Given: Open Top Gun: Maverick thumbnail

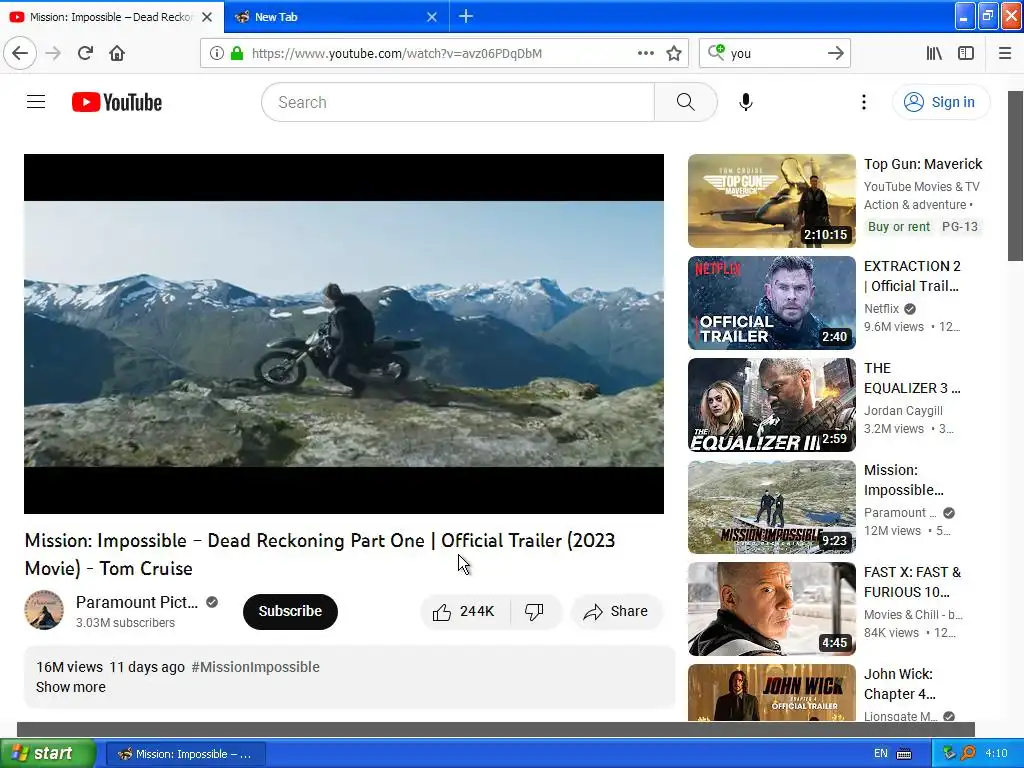Looking at the screenshot, I should pyautogui.click(x=771, y=200).
